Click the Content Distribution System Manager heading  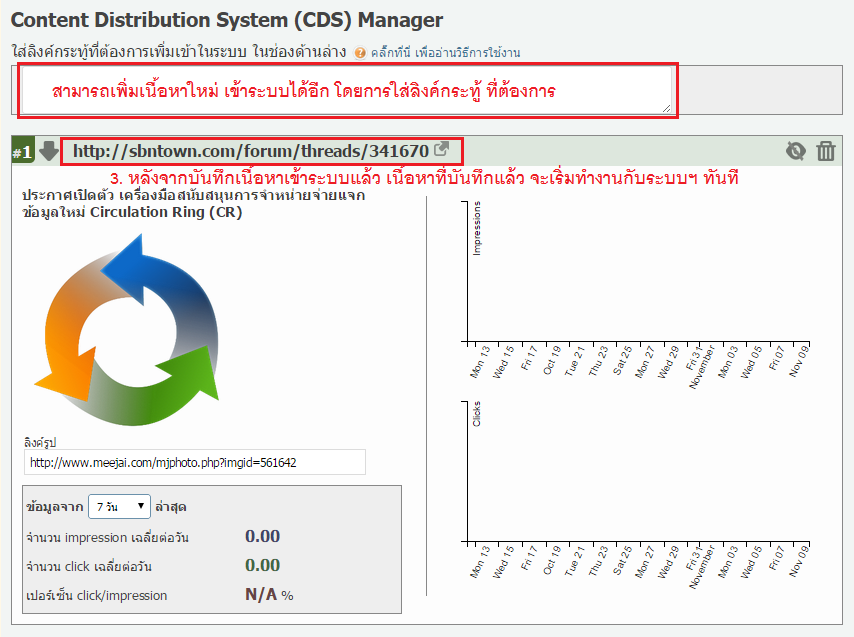227,19
